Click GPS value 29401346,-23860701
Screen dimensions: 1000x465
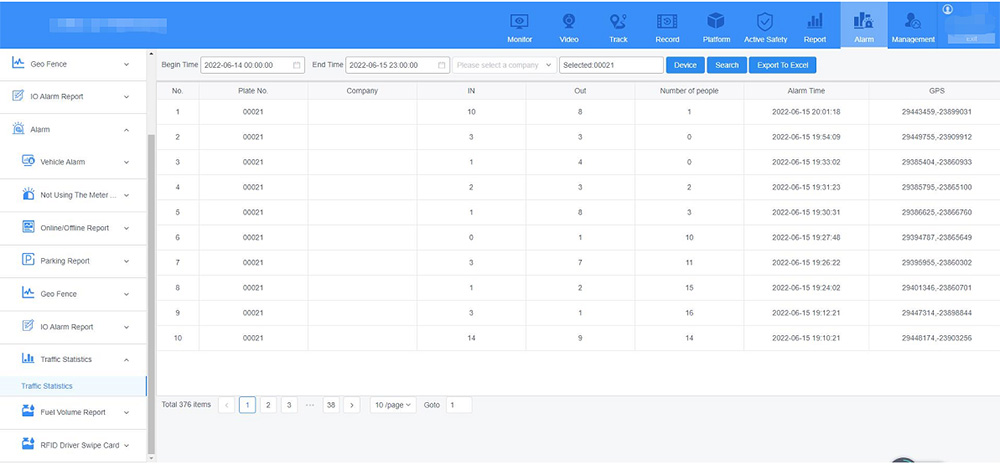pos(936,288)
